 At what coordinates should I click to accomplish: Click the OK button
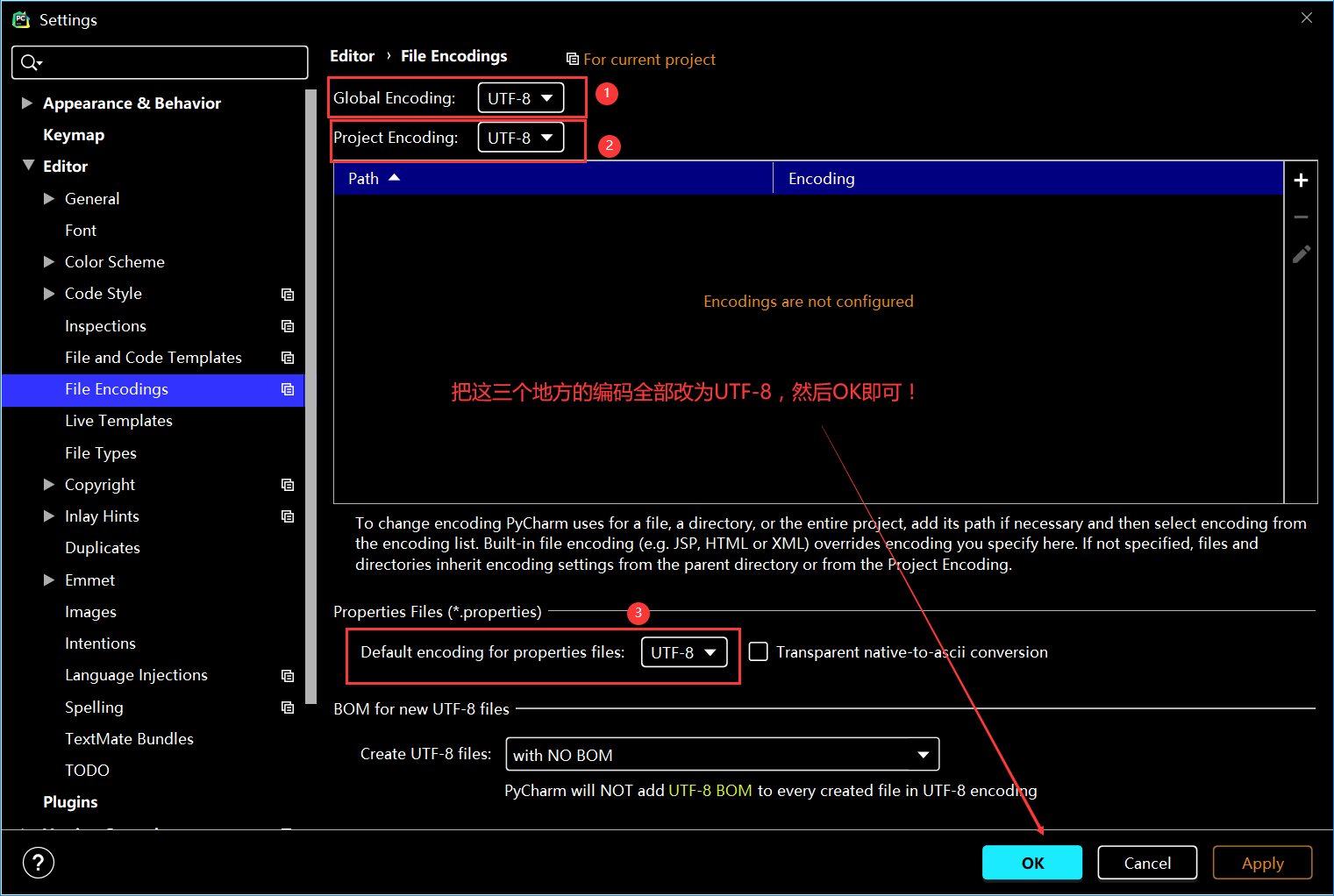tap(1032, 863)
